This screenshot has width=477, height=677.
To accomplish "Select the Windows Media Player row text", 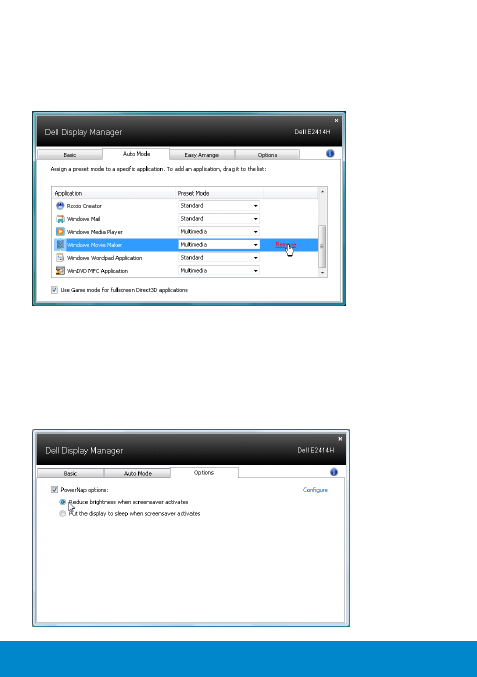I will [x=95, y=232].
